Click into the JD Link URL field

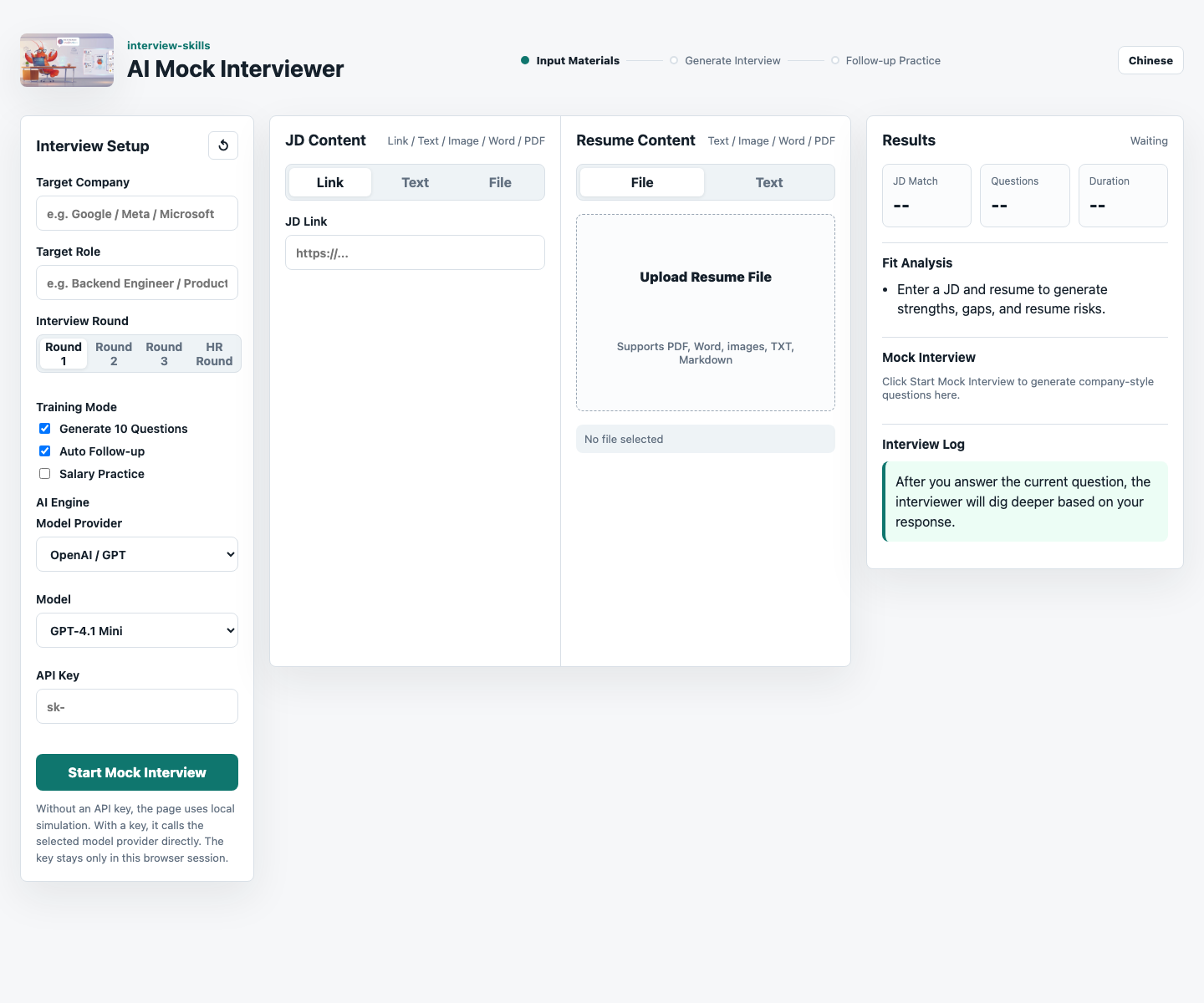[x=415, y=252]
